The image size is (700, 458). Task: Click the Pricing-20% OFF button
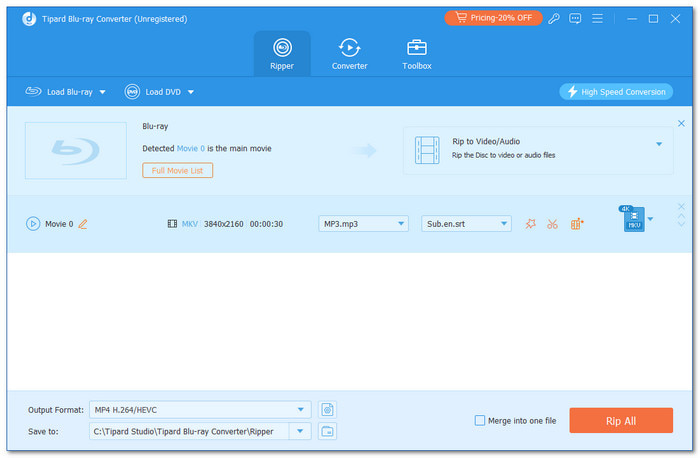[x=493, y=18]
